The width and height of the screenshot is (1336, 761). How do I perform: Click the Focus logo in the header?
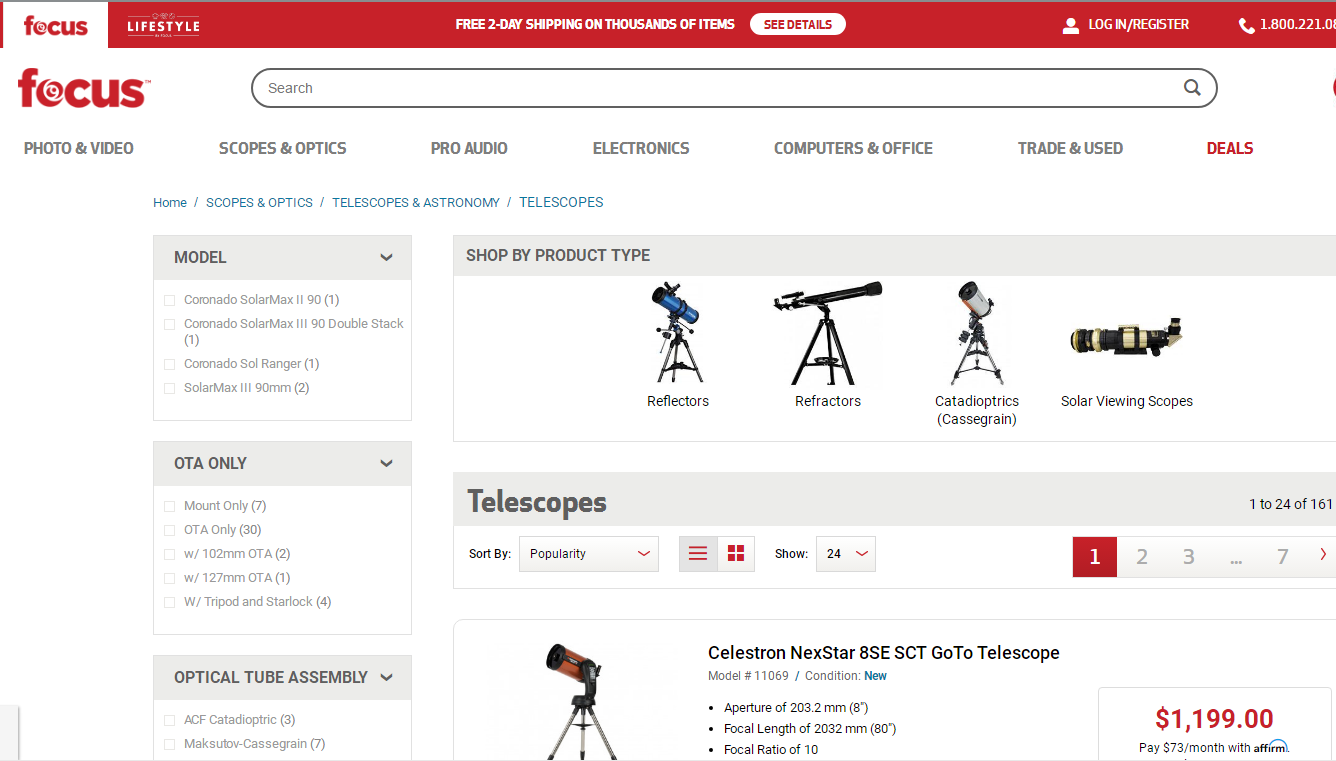pos(84,88)
